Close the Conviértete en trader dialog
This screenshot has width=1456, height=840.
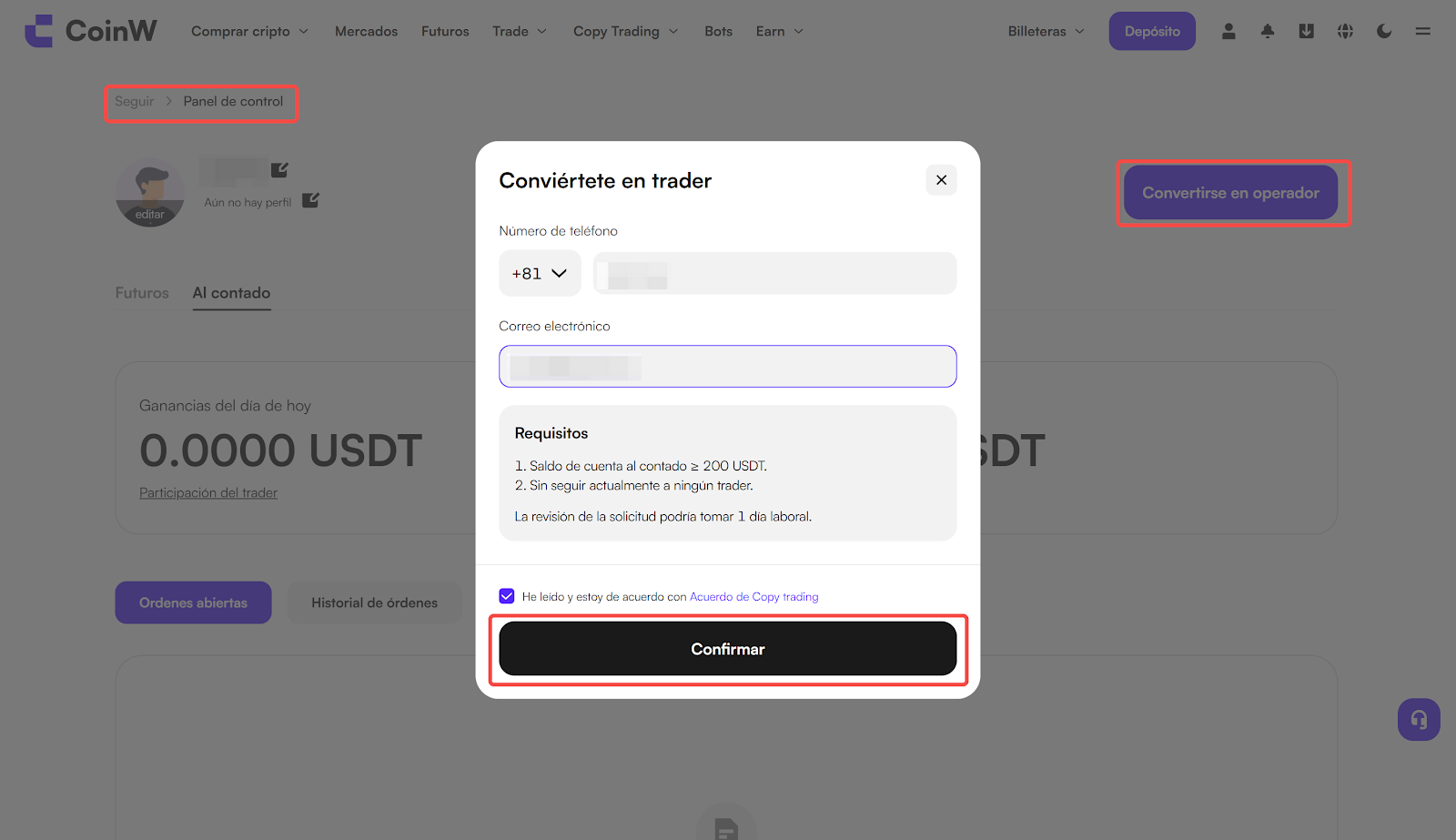click(941, 180)
